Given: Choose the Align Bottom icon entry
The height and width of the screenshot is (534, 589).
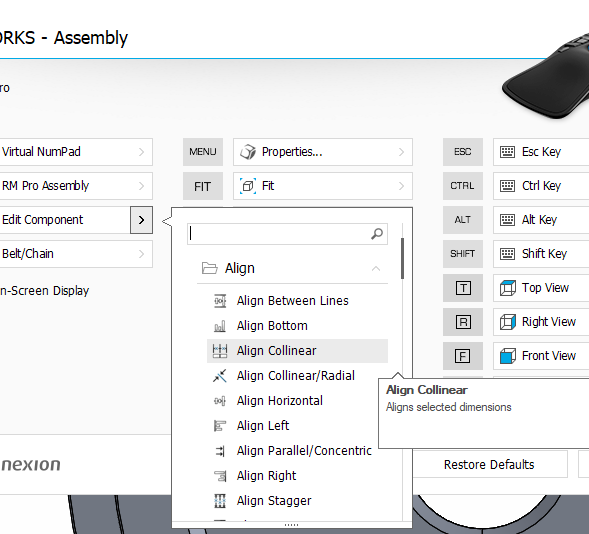Looking at the screenshot, I should click(x=220, y=326).
